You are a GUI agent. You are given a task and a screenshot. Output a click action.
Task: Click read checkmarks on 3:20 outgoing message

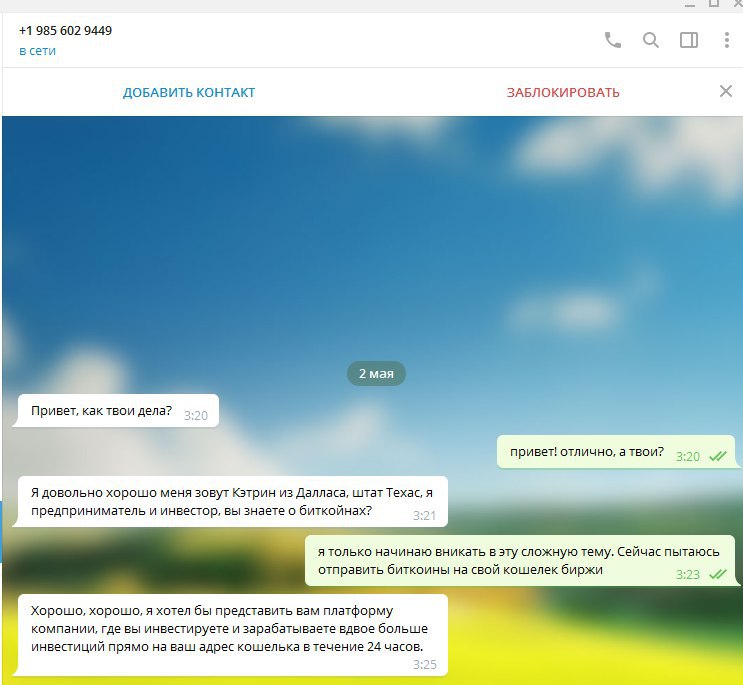[717, 456]
